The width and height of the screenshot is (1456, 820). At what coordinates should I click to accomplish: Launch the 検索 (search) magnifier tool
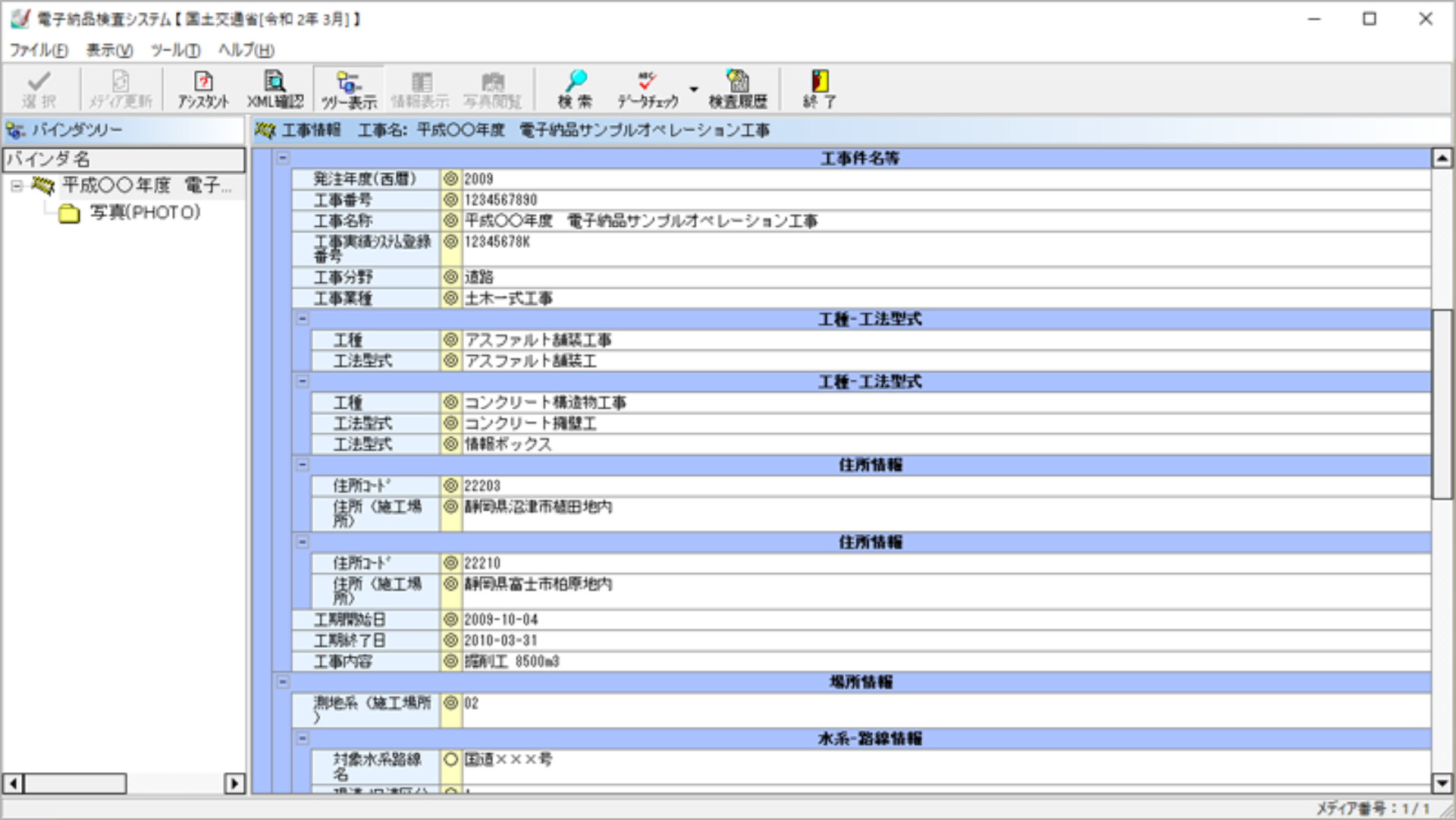coord(578,87)
